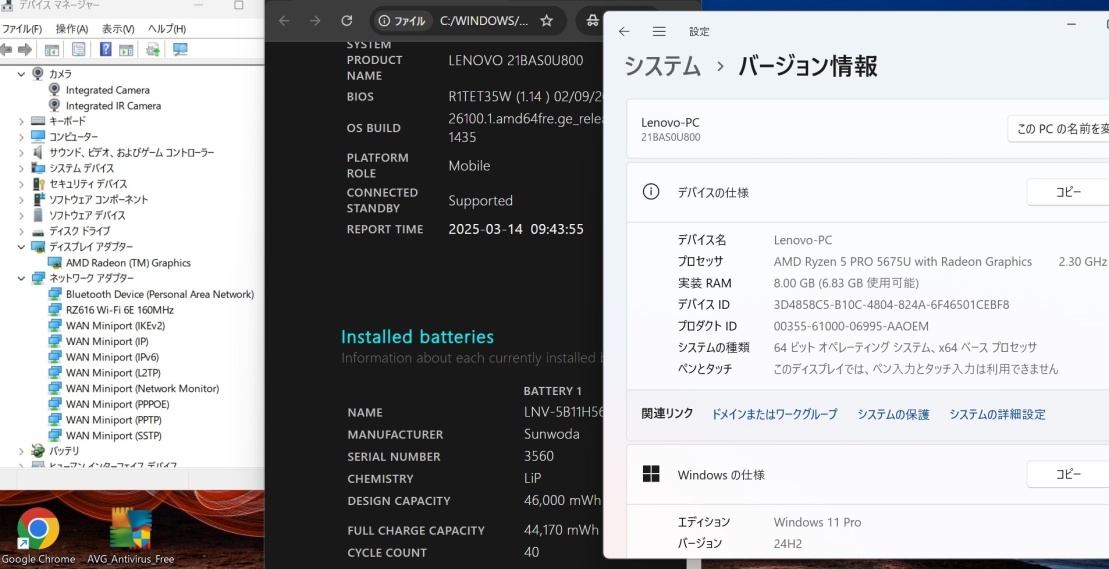
Task: Go to システム breadcrumb in Settings
Action: [x=663, y=66]
